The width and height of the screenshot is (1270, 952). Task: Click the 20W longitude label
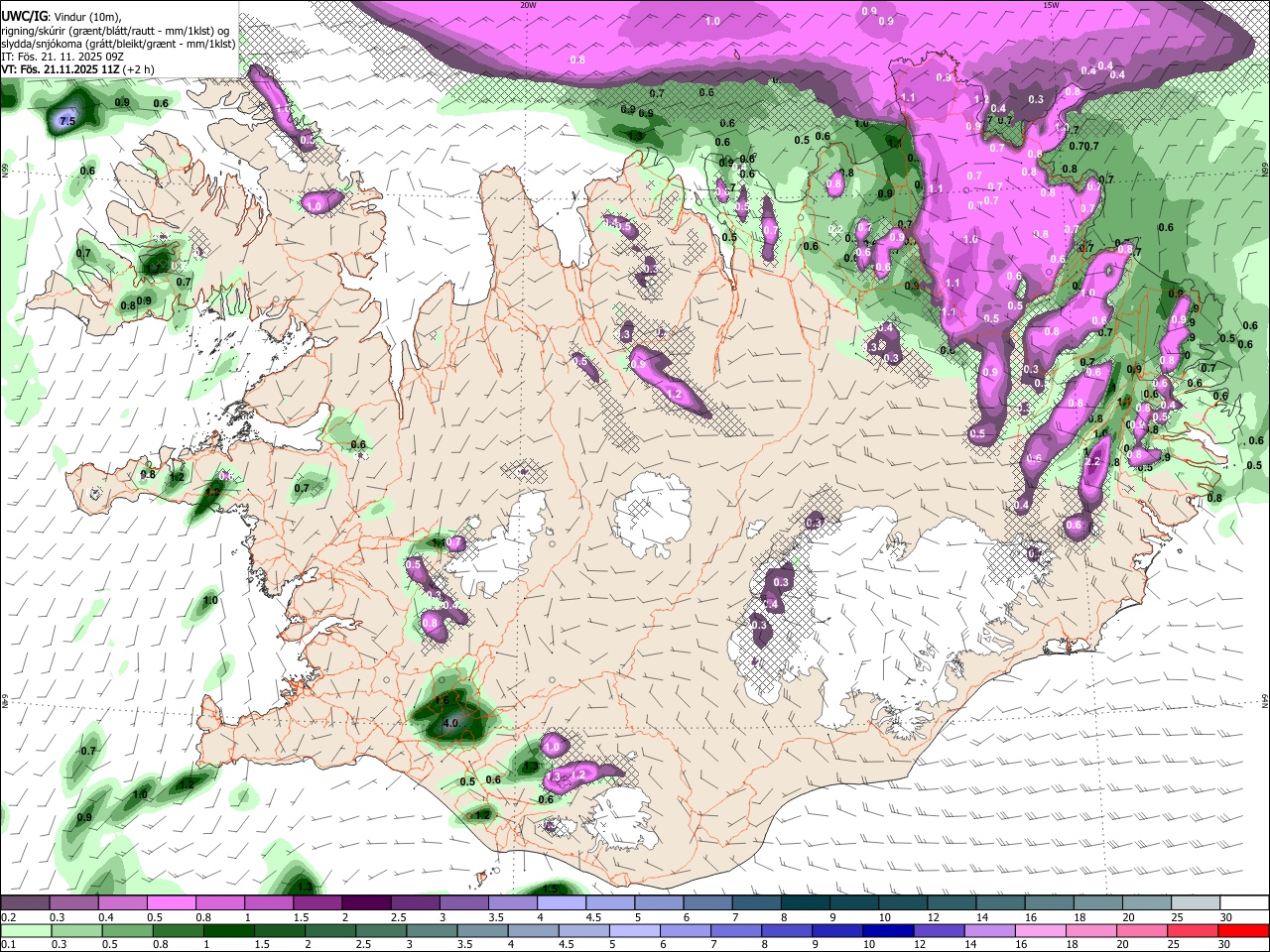(528, 5)
